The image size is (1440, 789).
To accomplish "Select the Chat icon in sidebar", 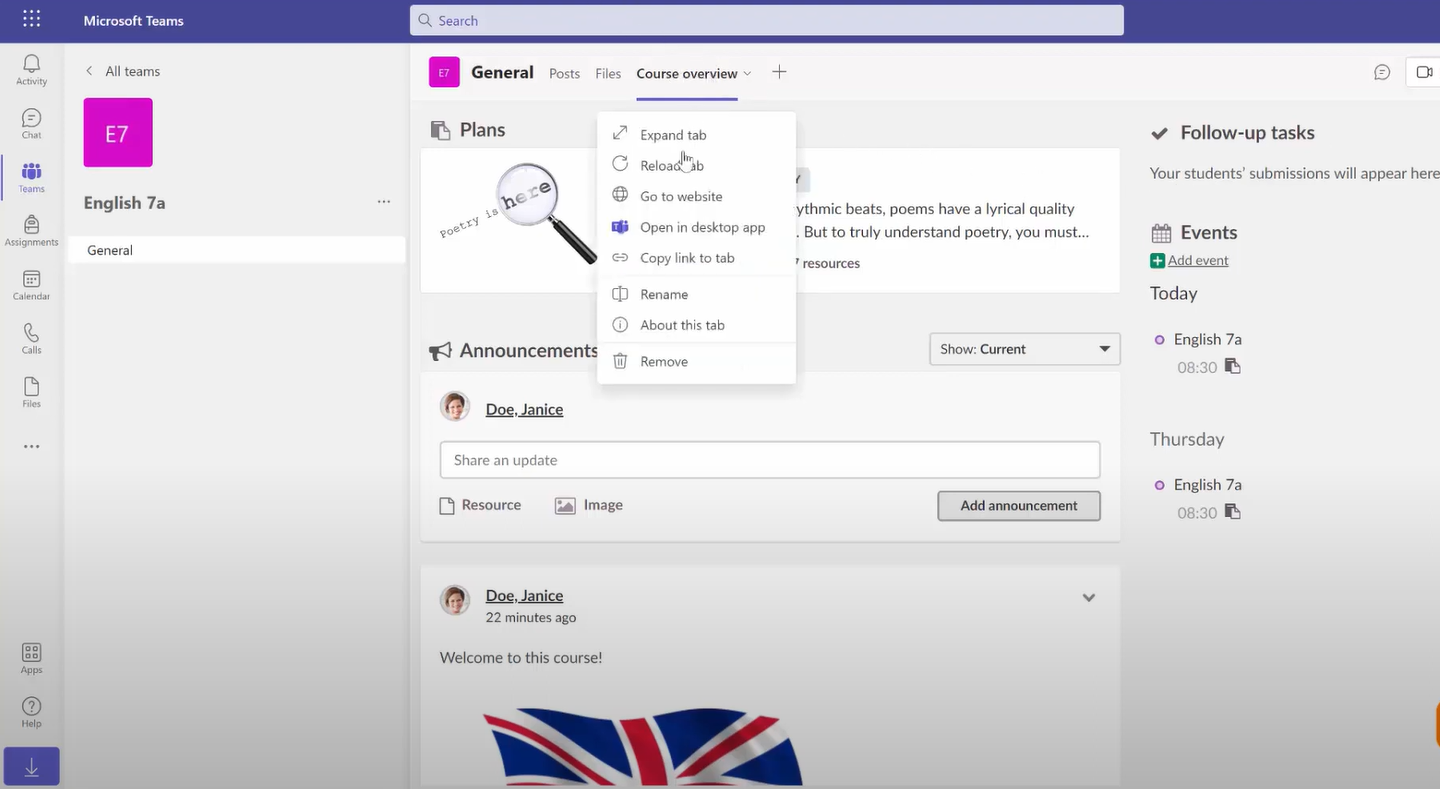I will point(31,121).
